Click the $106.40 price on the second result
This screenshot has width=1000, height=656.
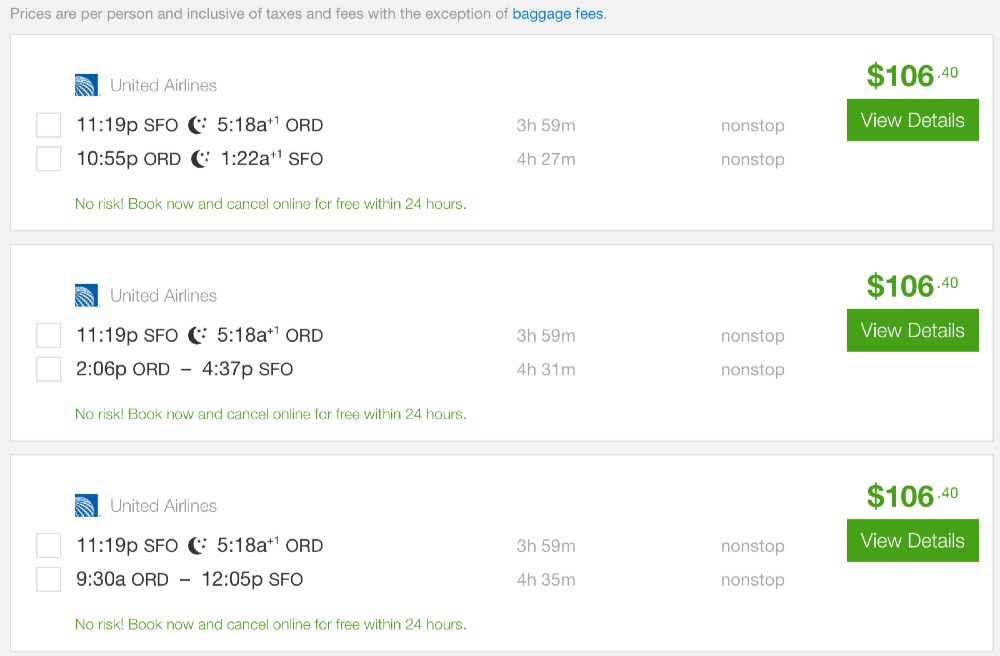pos(911,286)
